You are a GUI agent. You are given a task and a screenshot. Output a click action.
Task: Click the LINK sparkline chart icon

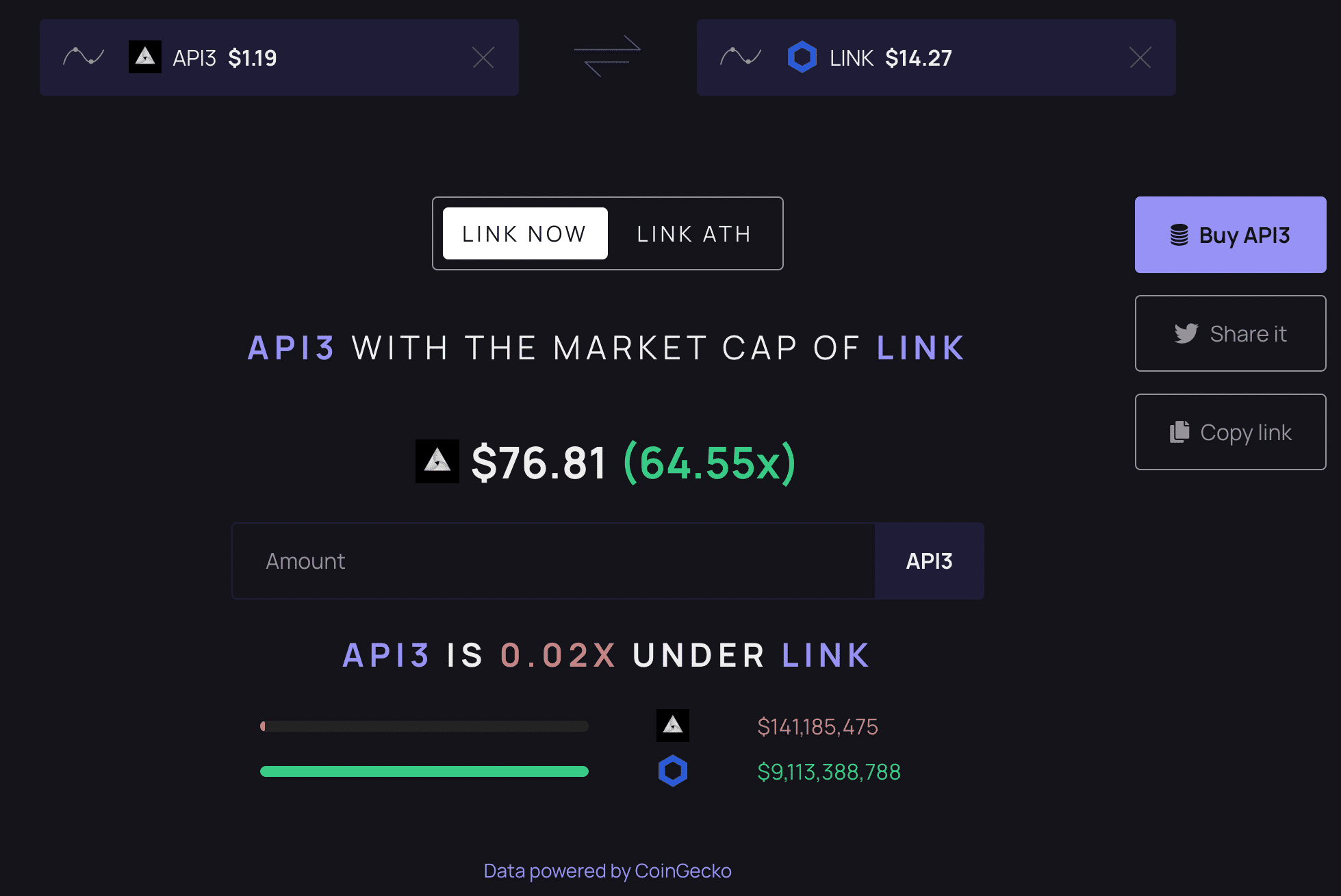[x=741, y=57]
